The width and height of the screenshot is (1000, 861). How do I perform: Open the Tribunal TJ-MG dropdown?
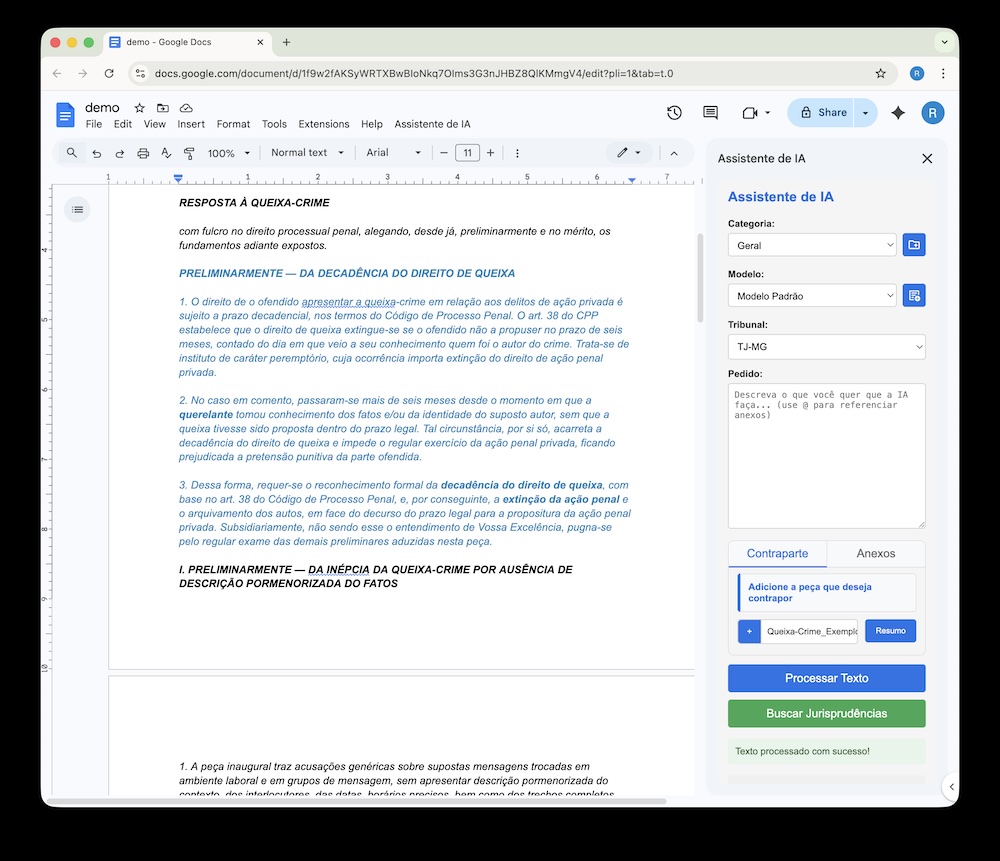[x=826, y=347]
